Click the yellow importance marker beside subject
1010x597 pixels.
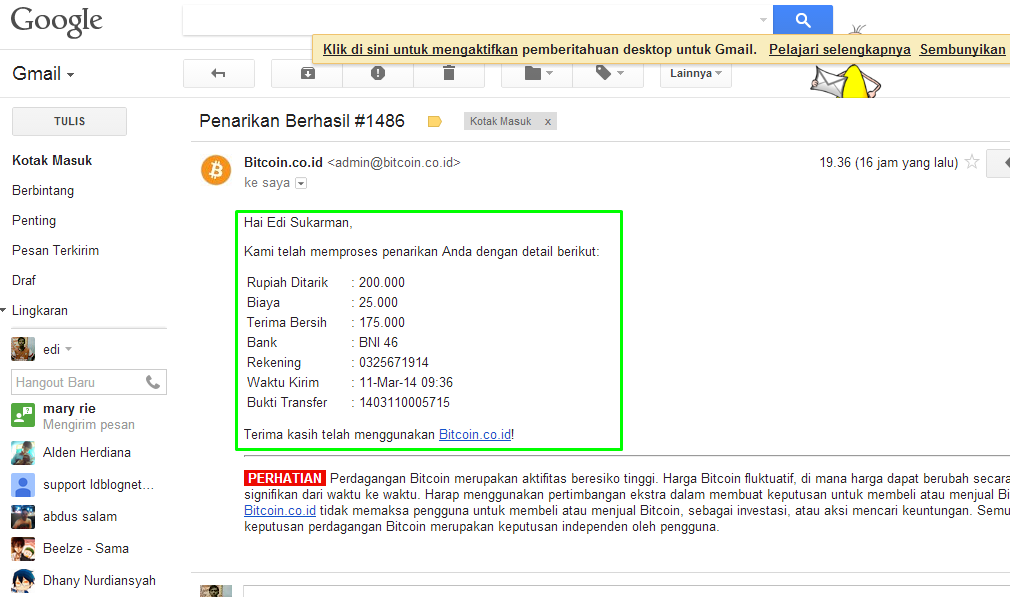pyautogui.click(x=435, y=121)
